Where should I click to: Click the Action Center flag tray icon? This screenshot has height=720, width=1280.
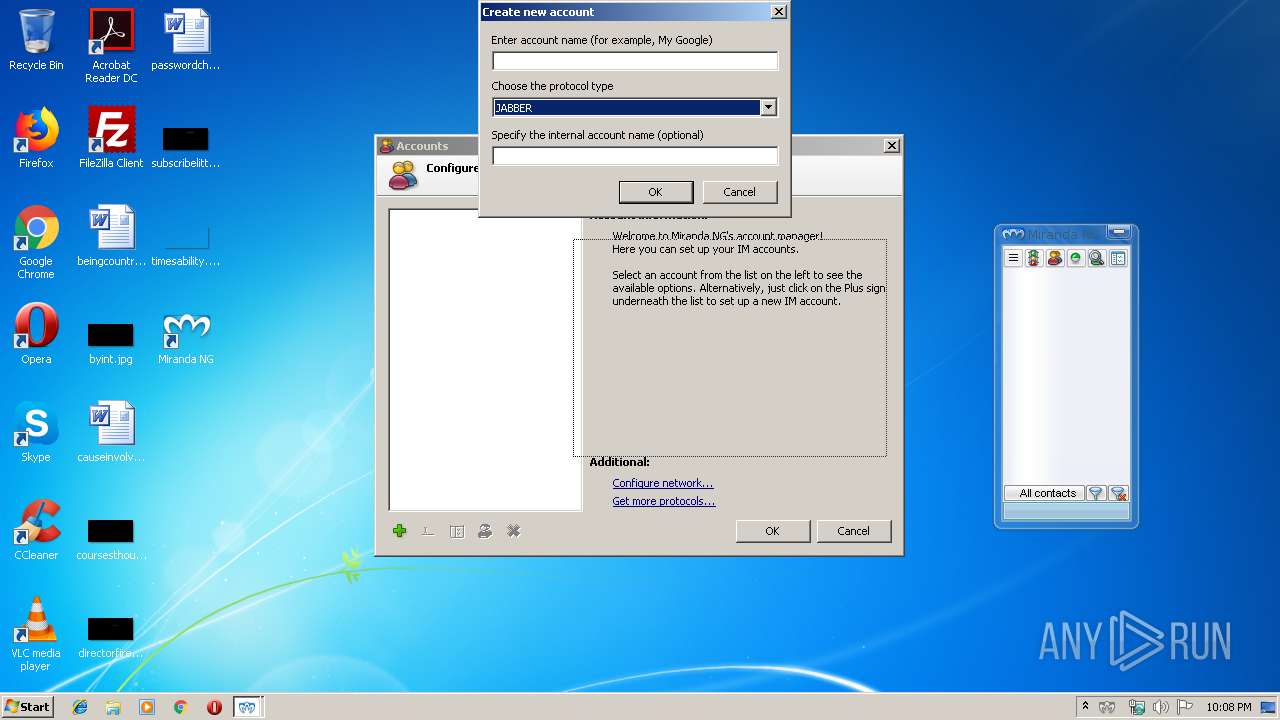(x=1185, y=707)
